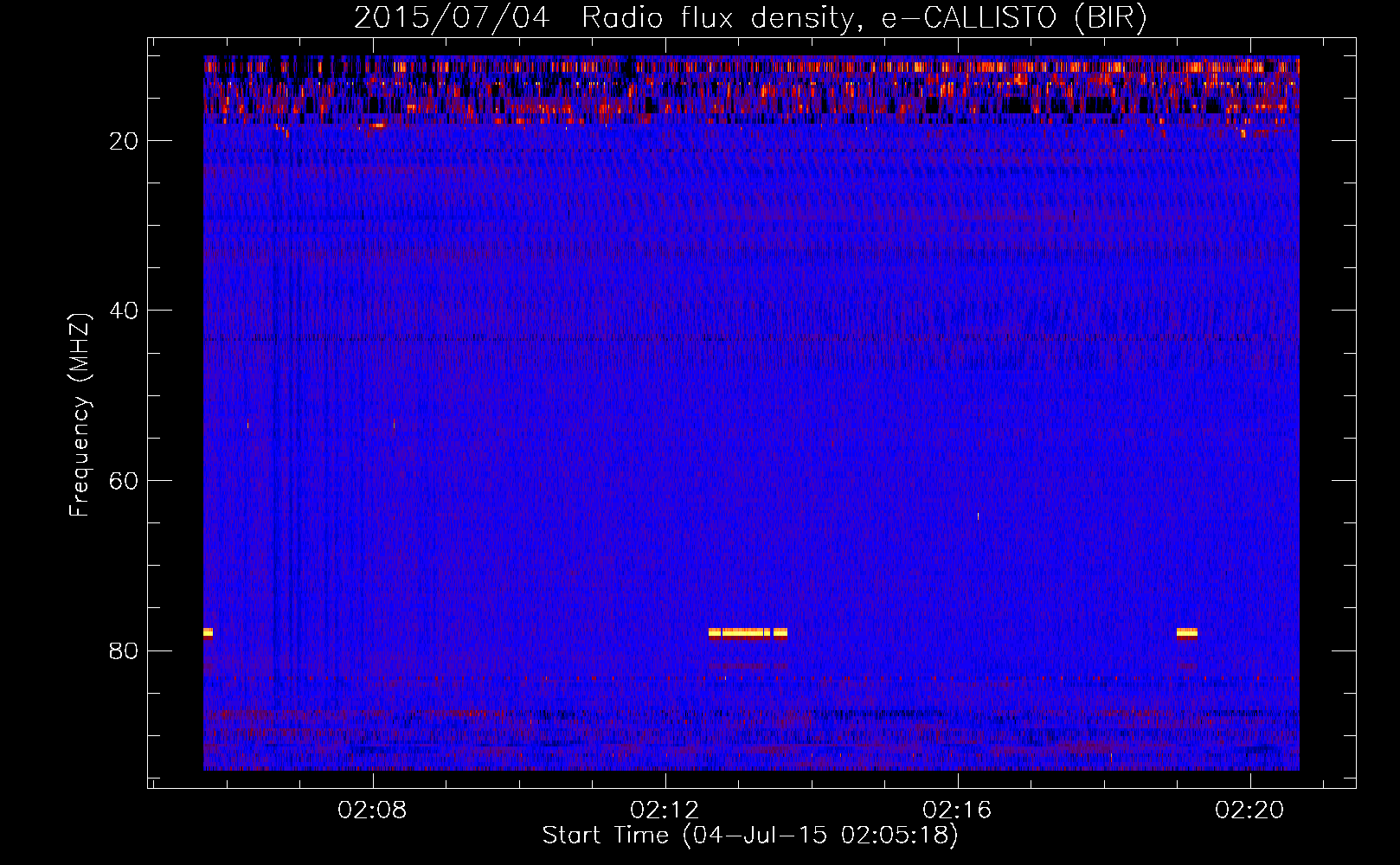Click the bright yellow burst near 02:19

click(1186, 632)
